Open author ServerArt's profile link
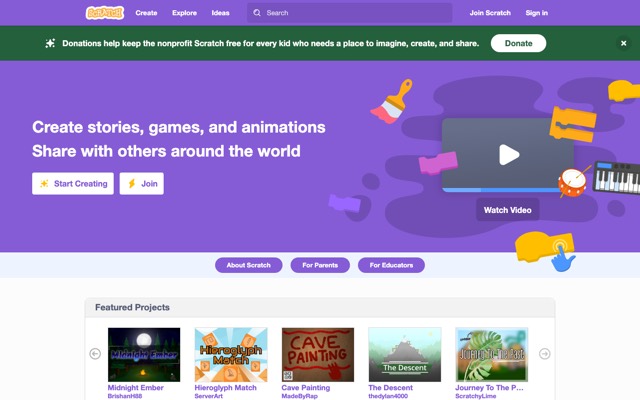The image size is (640, 400). pos(209,396)
